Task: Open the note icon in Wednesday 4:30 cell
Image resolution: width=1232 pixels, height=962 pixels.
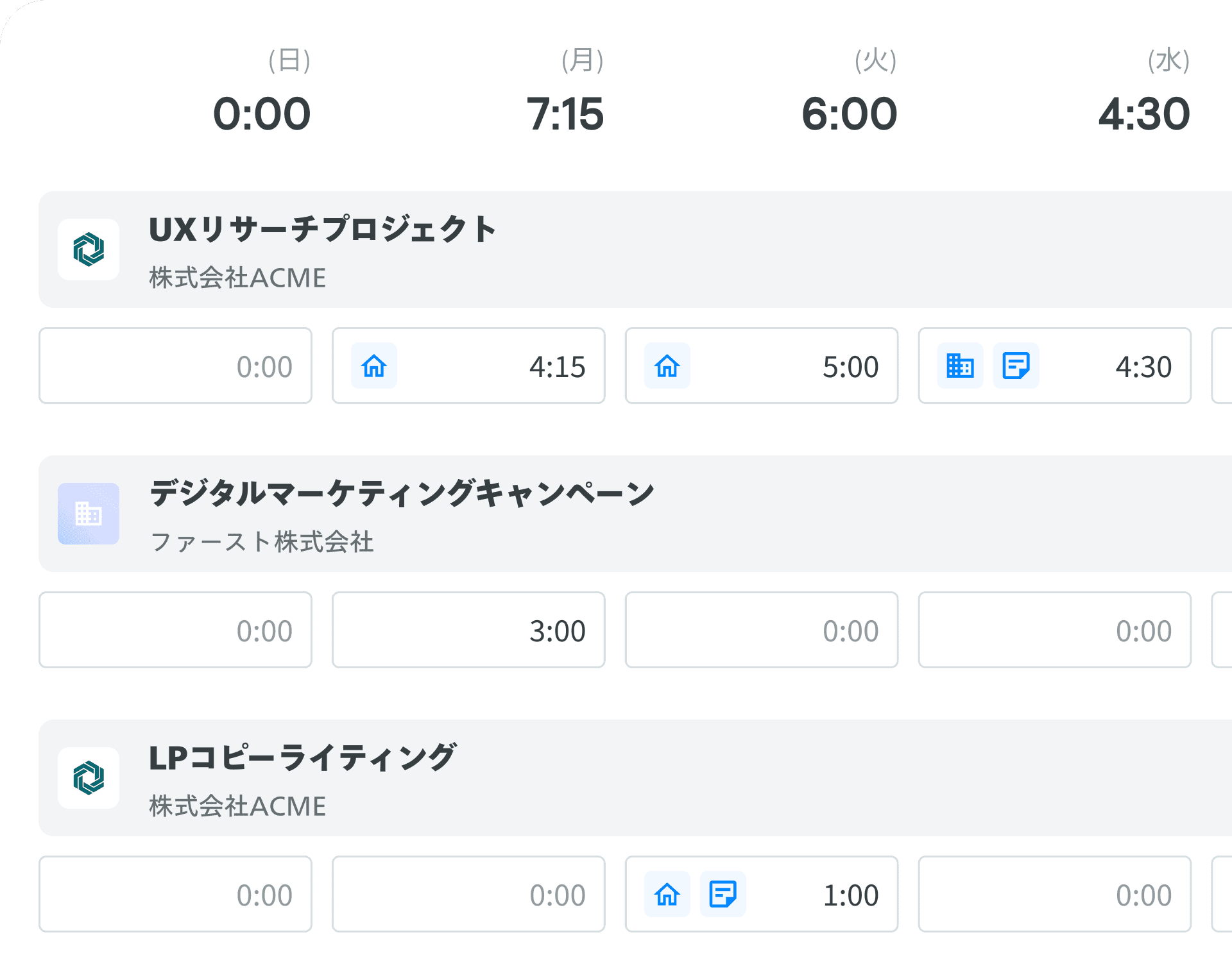Action: 1016,366
